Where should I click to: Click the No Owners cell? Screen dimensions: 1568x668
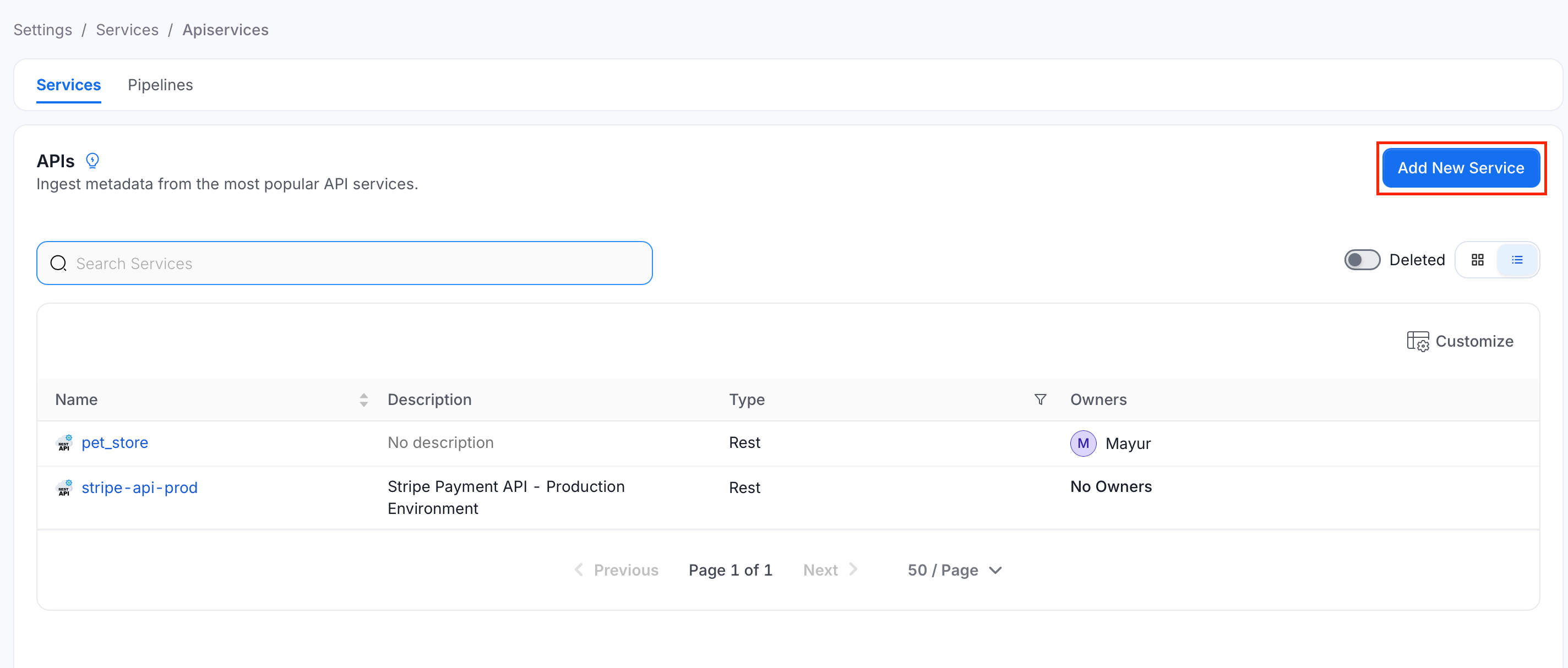[1111, 487]
